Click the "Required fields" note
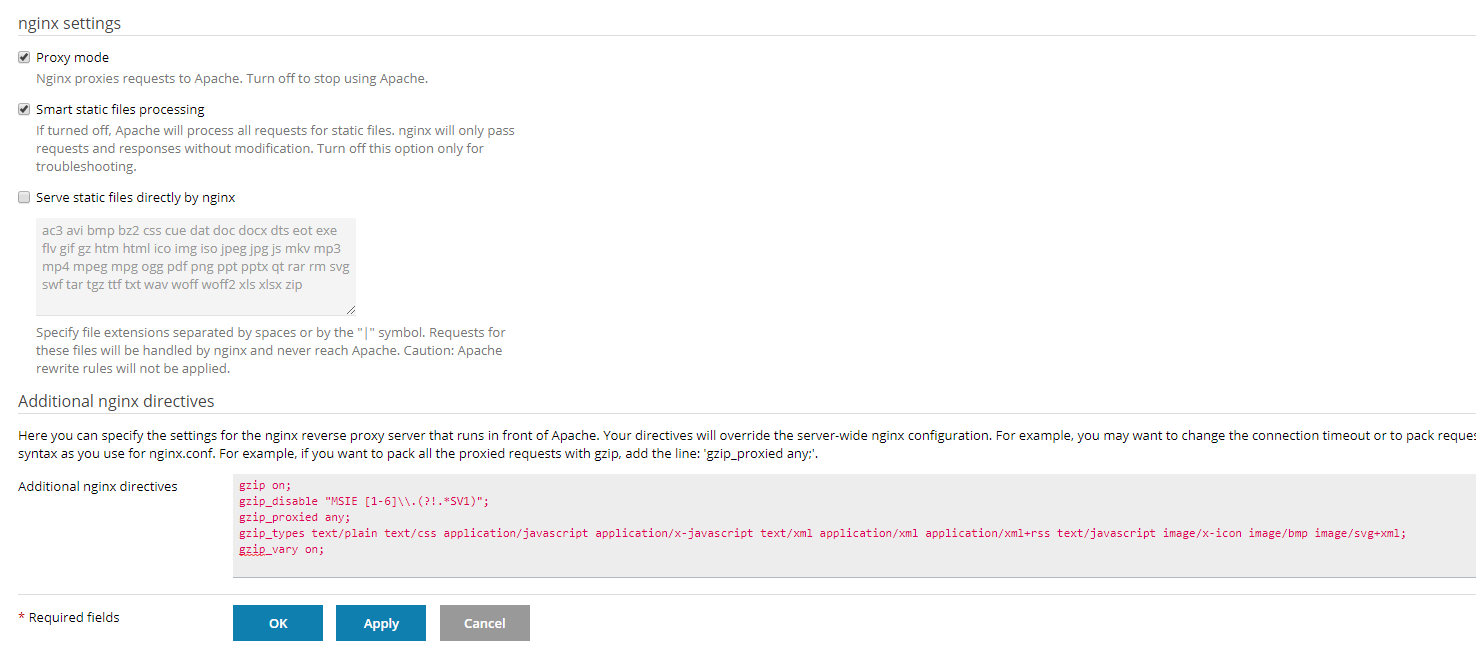Screen dimensions: 1476x654 74,618
